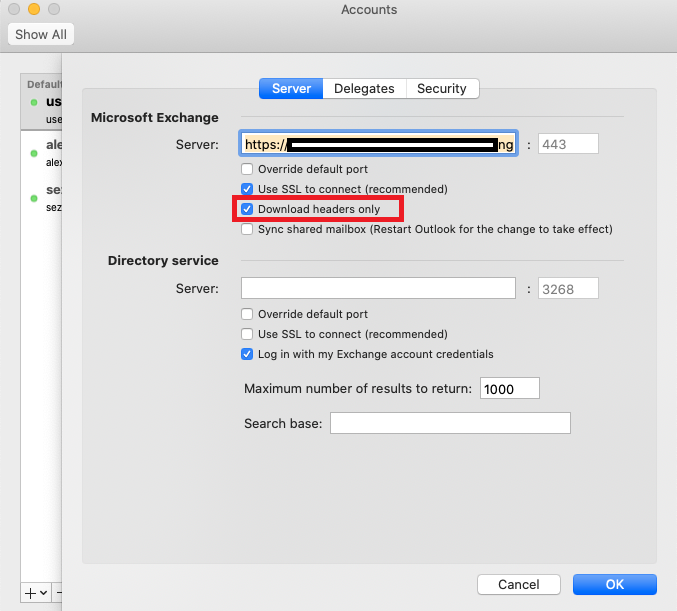
Task: Open the add account dropdown chevron
Action: tap(44, 593)
